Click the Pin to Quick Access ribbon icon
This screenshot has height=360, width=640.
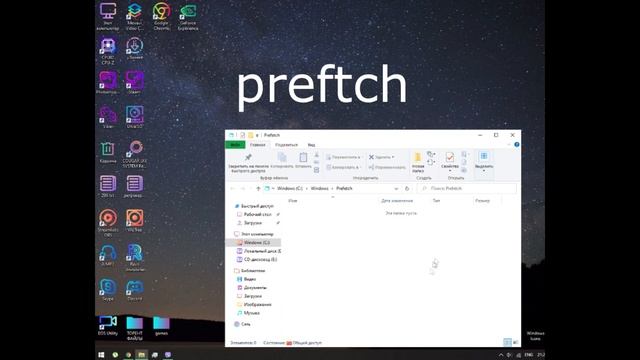click(x=248, y=158)
